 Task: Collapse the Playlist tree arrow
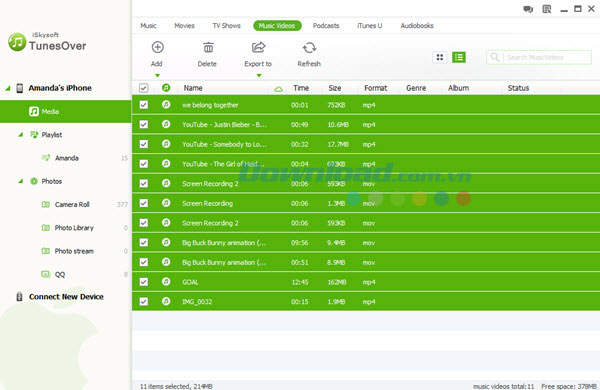tap(21, 135)
